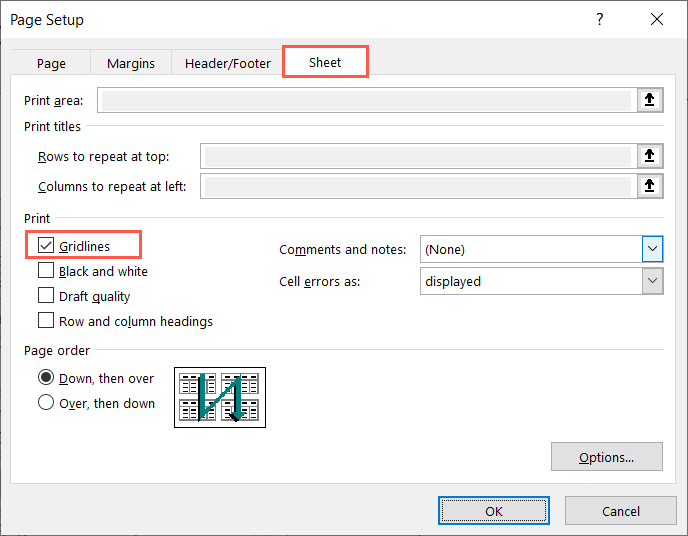Click the Options... button

pyautogui.click(x=607, y=457)
